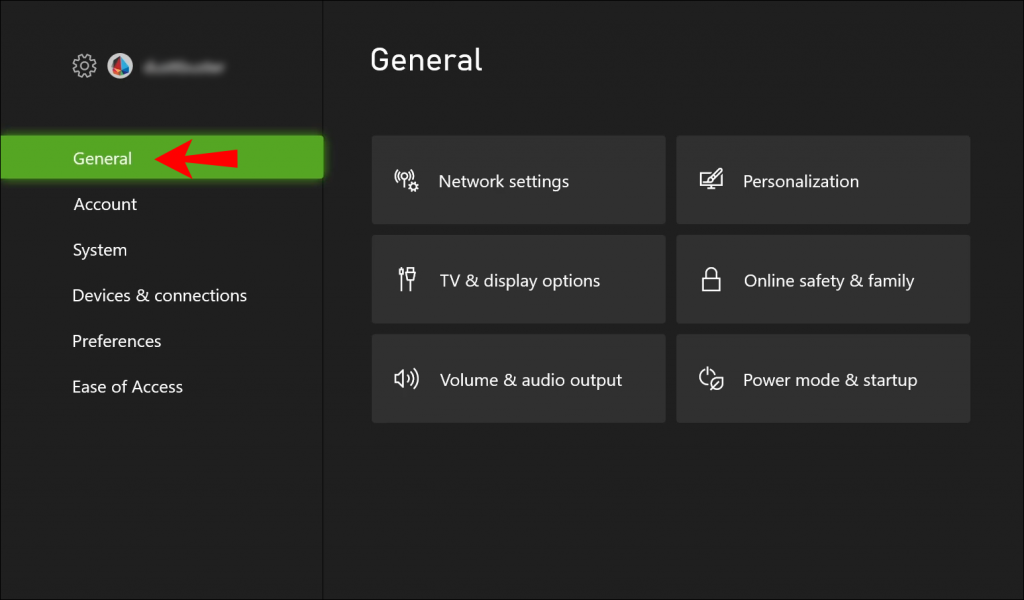Screen dimensions: 1024x600
Task: Open Power mode & startup settings
Action: click(823, 378)
